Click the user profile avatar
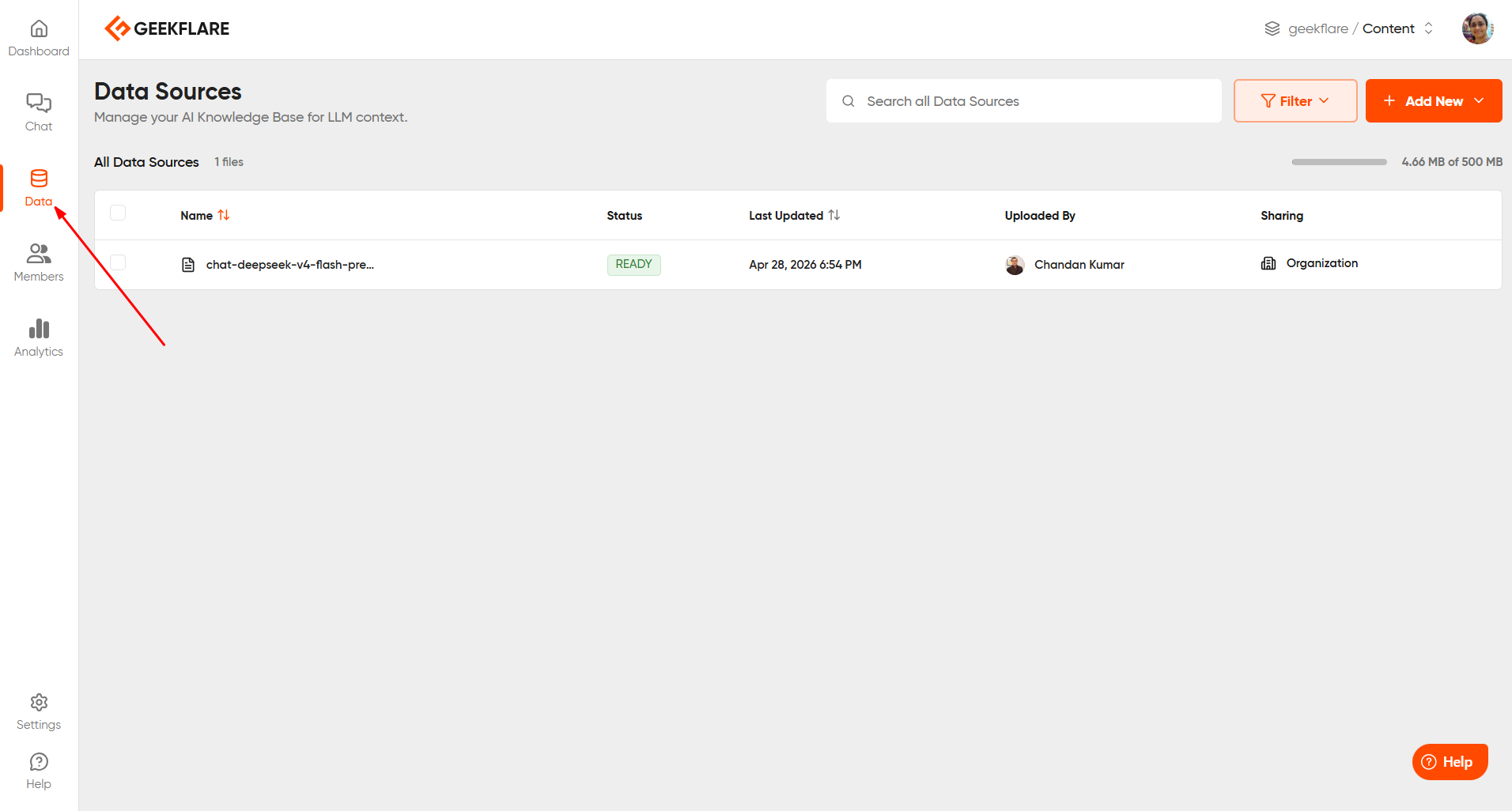 (1477, 28)
